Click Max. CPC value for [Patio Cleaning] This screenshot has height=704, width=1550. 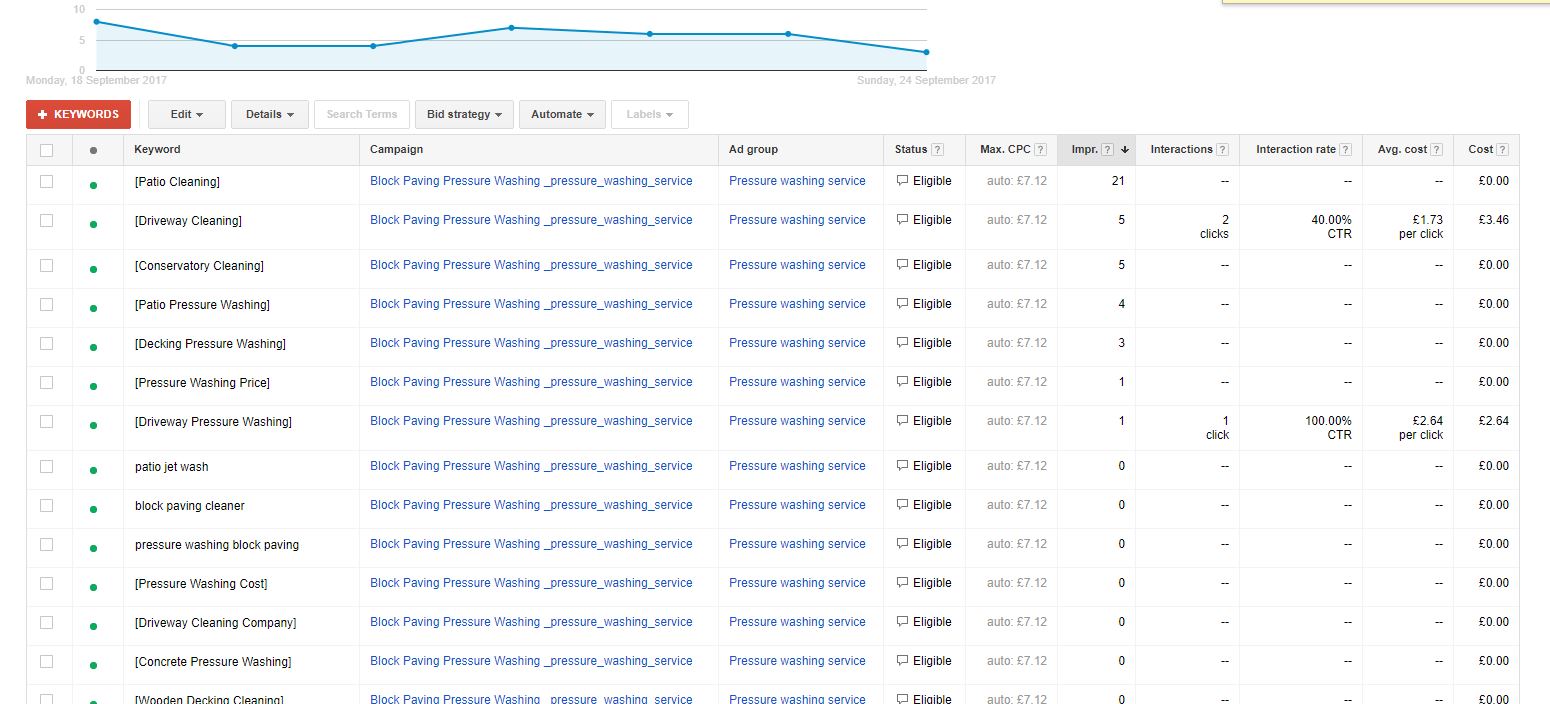pyautogui.click(x=1017, y=181)
